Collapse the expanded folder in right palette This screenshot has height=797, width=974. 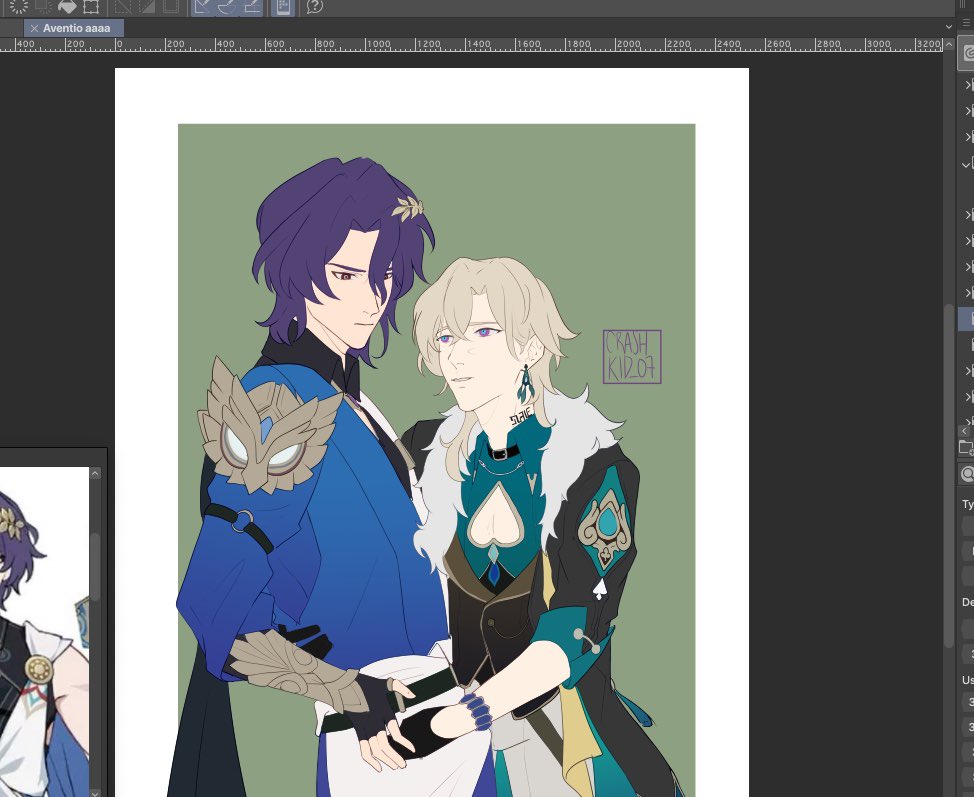(965, 165)
